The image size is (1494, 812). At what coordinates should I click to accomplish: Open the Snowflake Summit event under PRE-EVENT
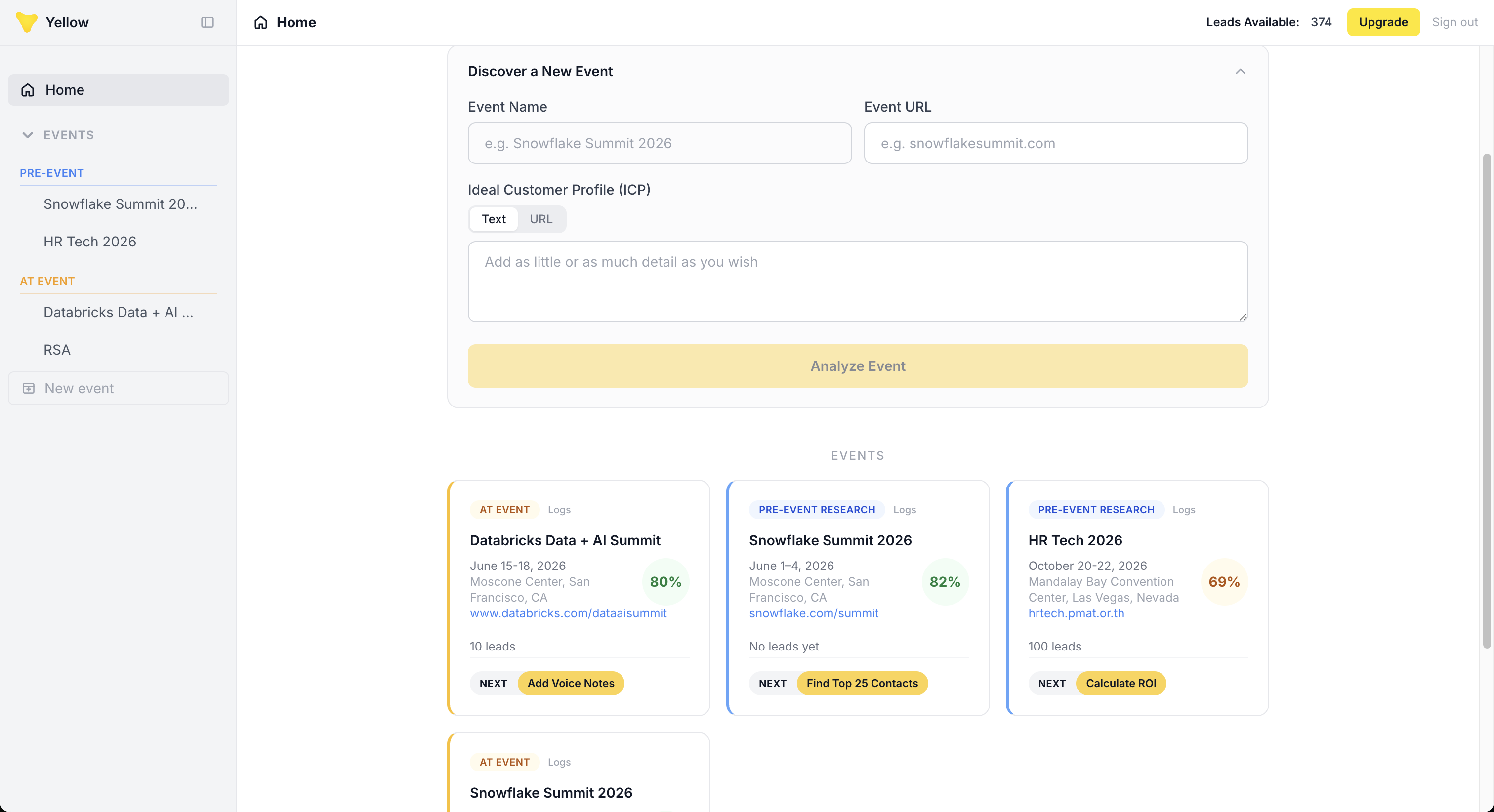pyautogui.click(x=120, y=203)
